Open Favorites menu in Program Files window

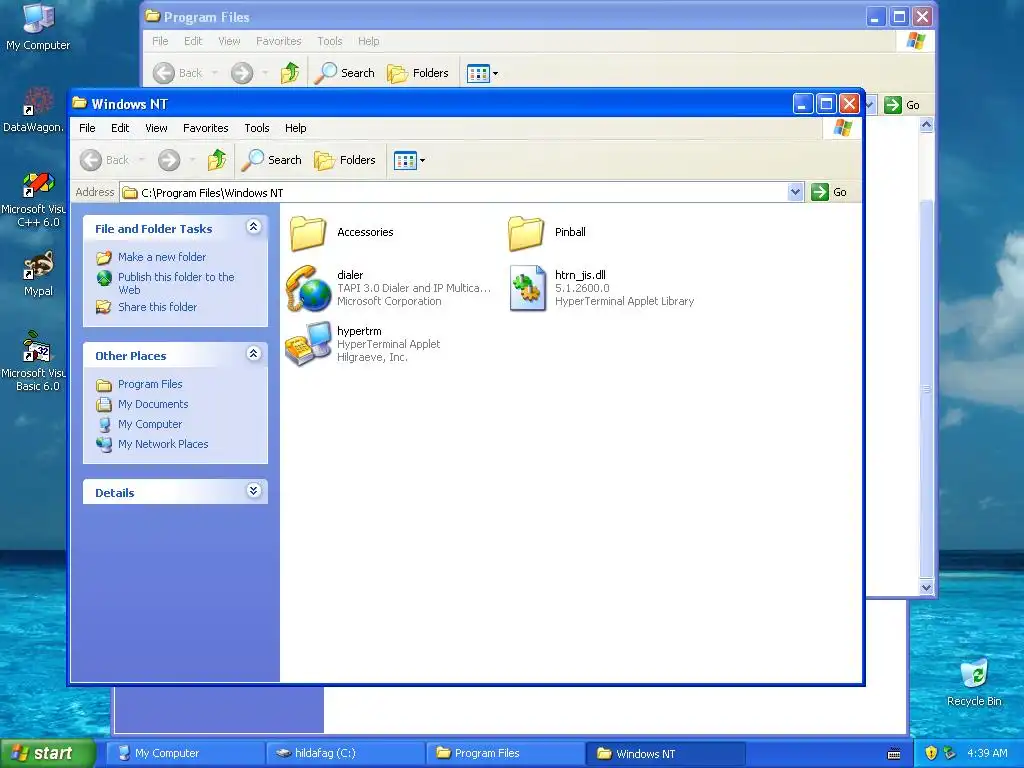(x=279, y=41)
